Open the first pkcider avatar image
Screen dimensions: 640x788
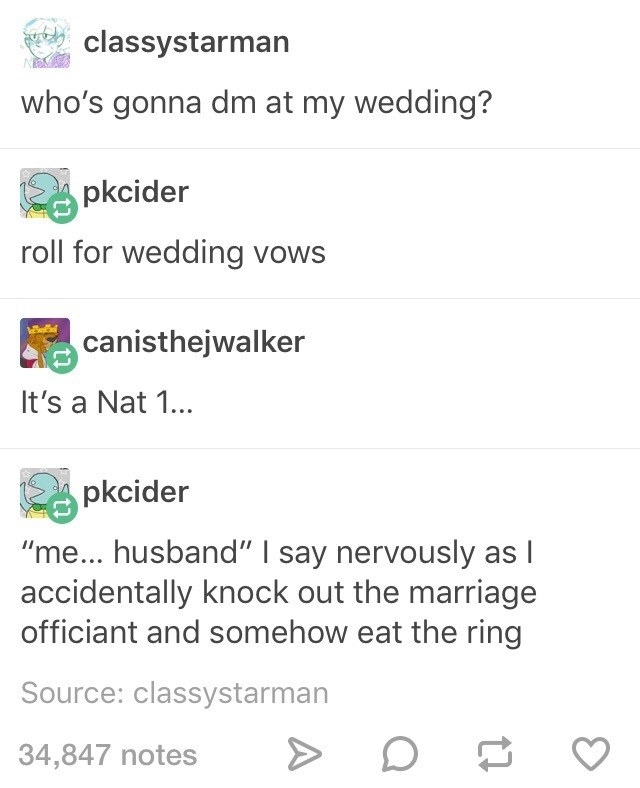(45, 192)
